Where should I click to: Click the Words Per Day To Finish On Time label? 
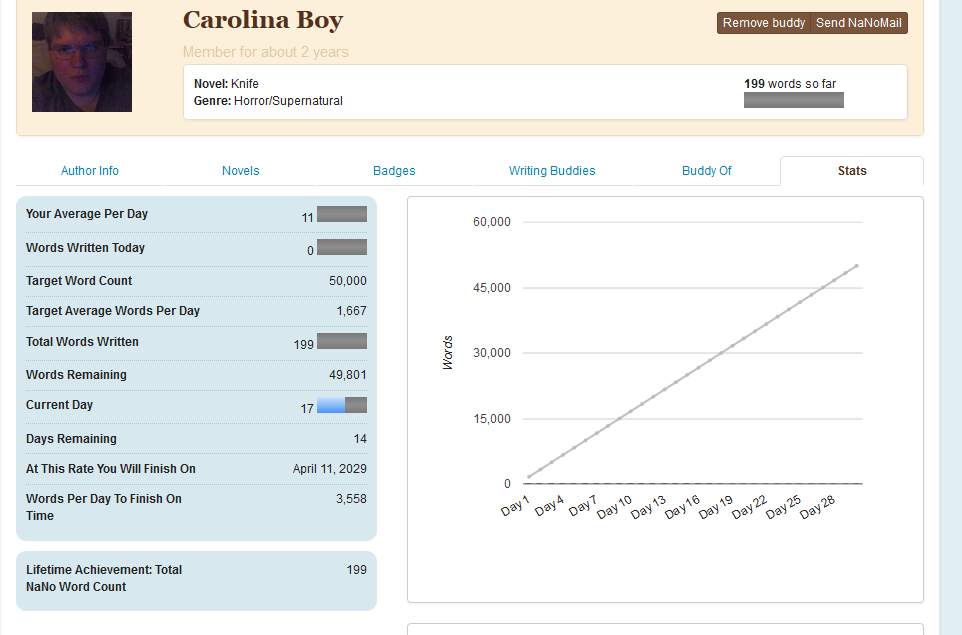click(x=104, y=507)
